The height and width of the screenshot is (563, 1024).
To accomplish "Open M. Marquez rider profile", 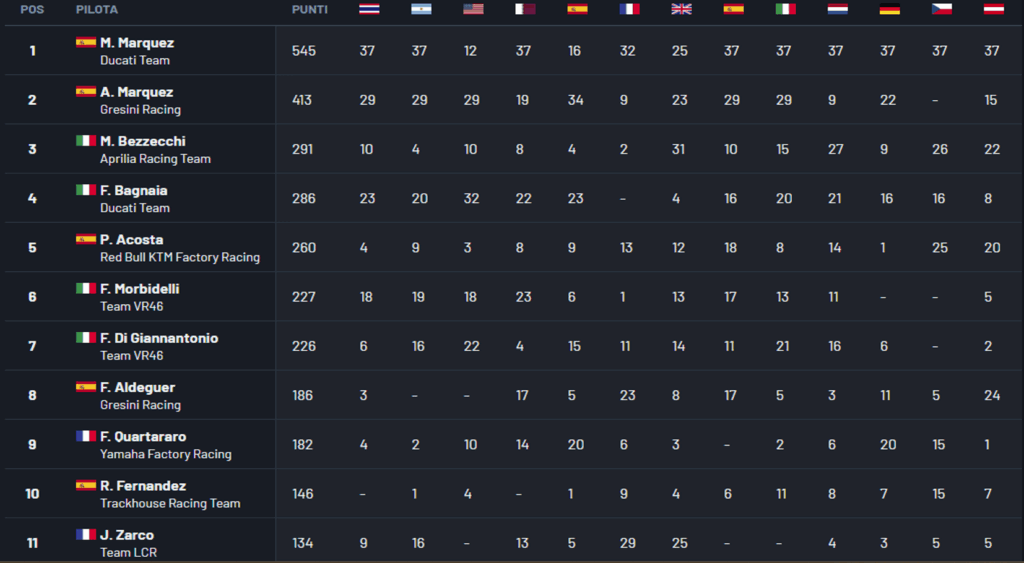I will coord(137,43).
